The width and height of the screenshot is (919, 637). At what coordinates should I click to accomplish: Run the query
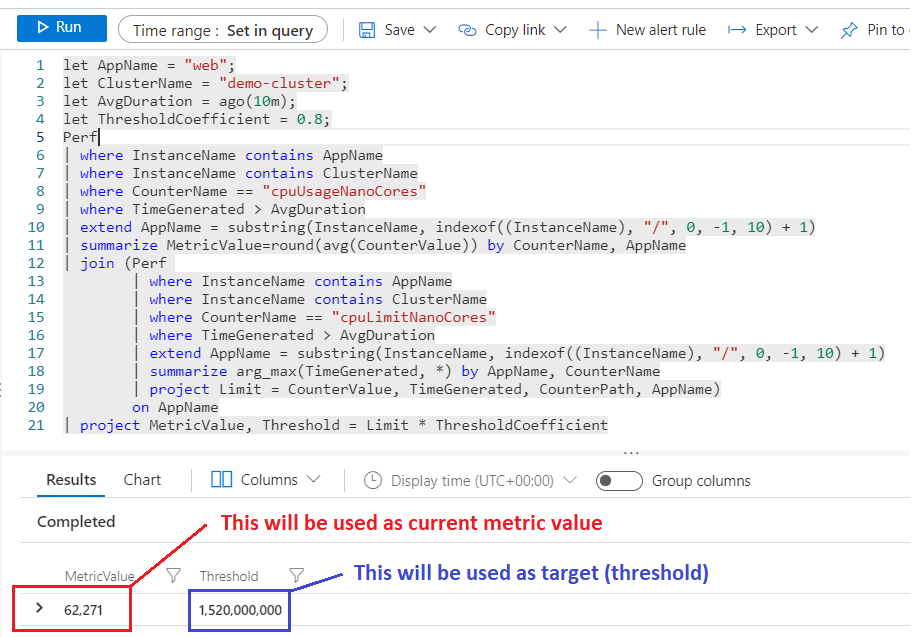[60, 28]
